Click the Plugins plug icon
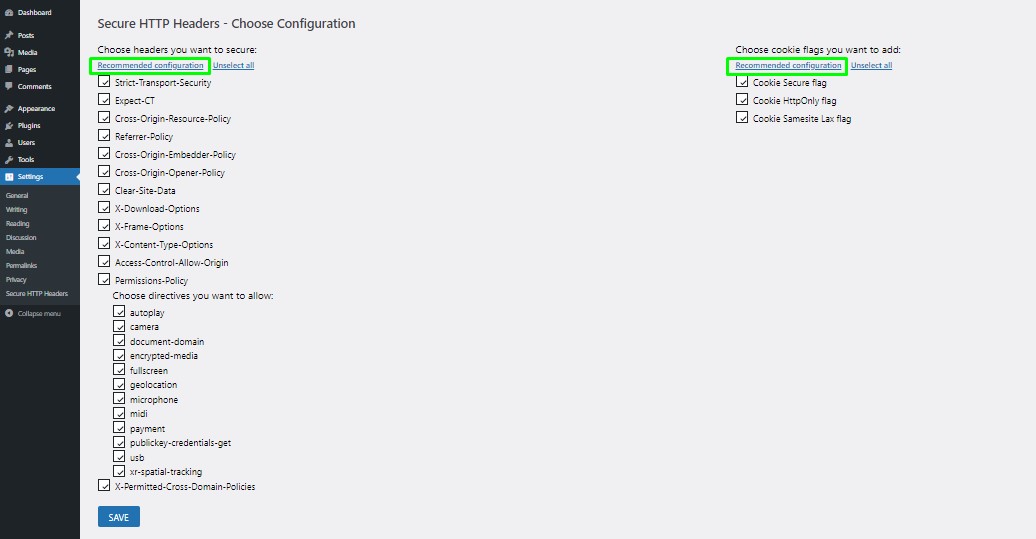1036x539 pixels. tap(9, 126)
